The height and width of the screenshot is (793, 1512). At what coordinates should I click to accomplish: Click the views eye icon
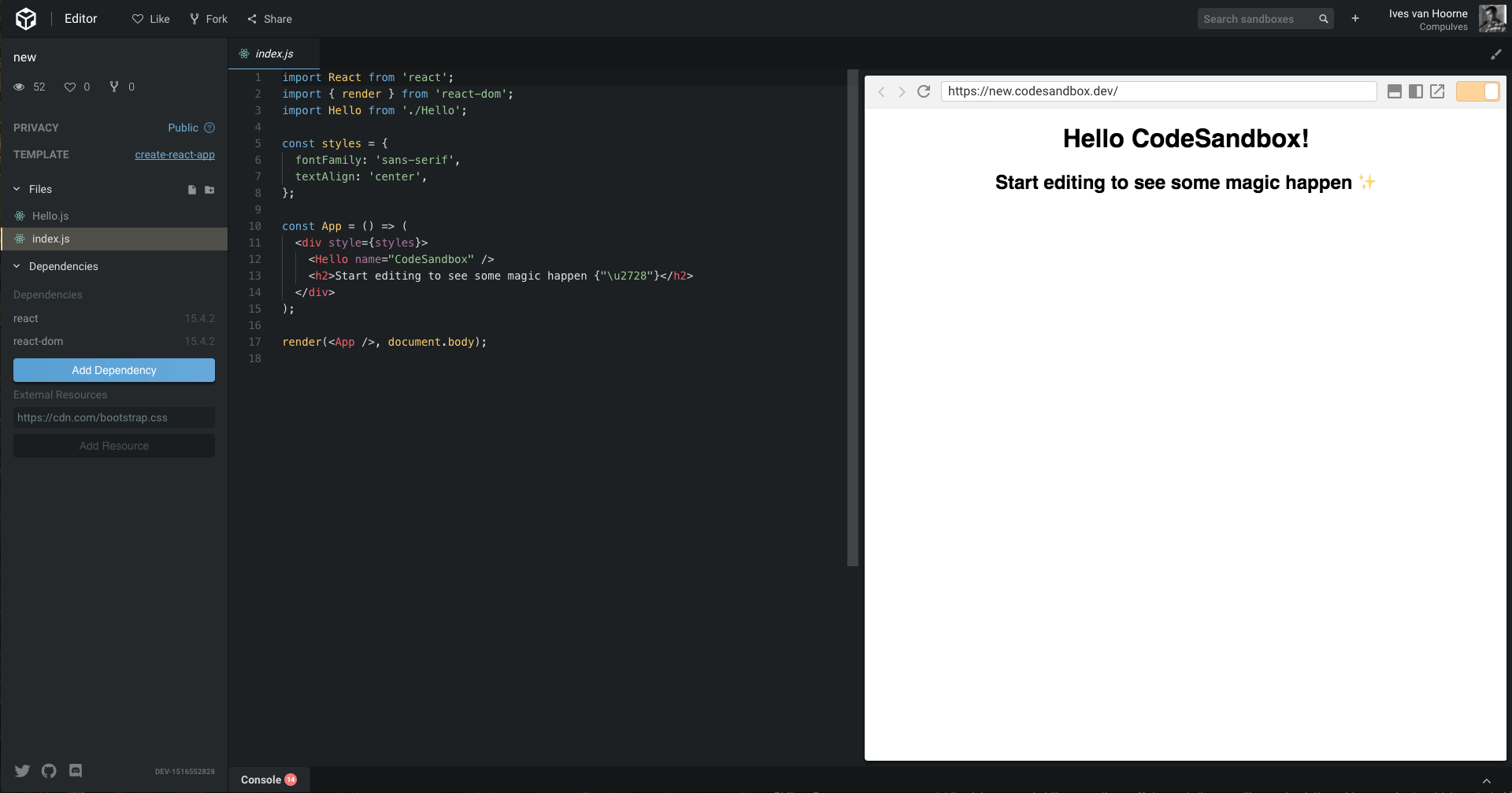[20, 87]
